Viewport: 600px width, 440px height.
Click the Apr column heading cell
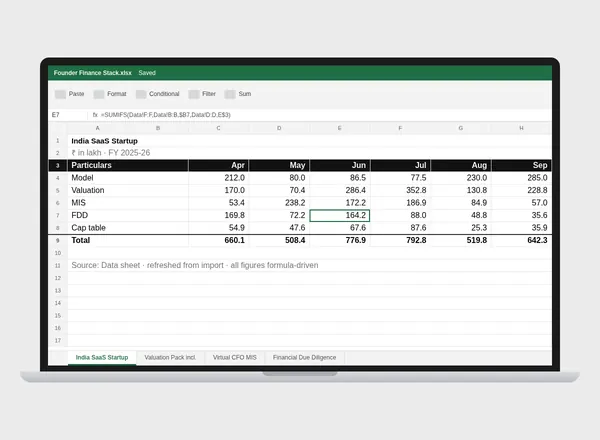[x=218, y=165]
